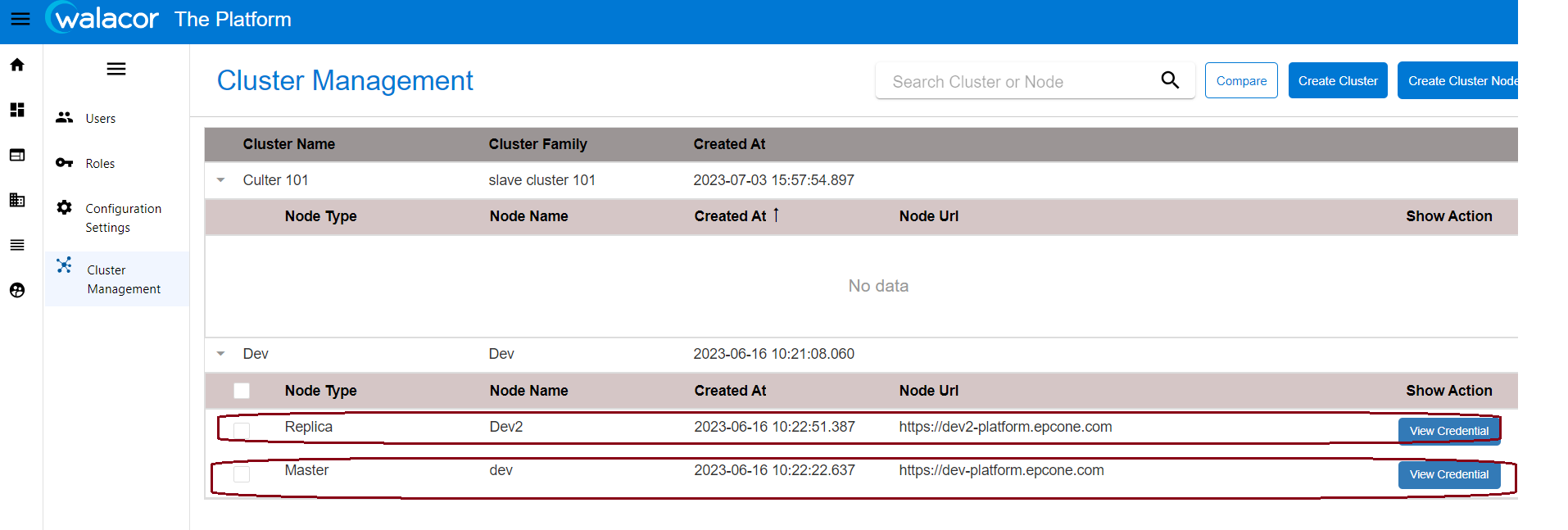Viewport: 1568px width, 530px height.
Task: Click the Compare button
Action: pos(1241,80)
